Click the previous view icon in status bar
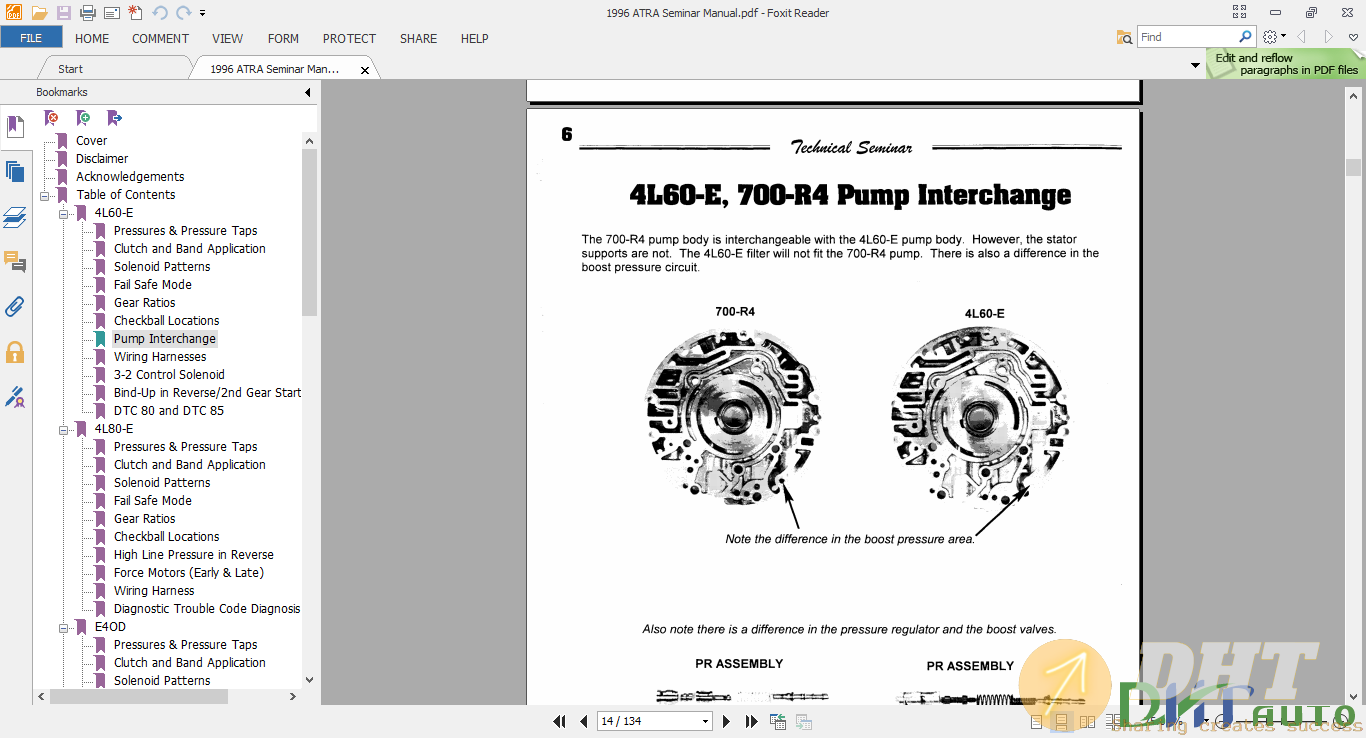This screenshot has height=738, width=1366. [x=778, y=721]
